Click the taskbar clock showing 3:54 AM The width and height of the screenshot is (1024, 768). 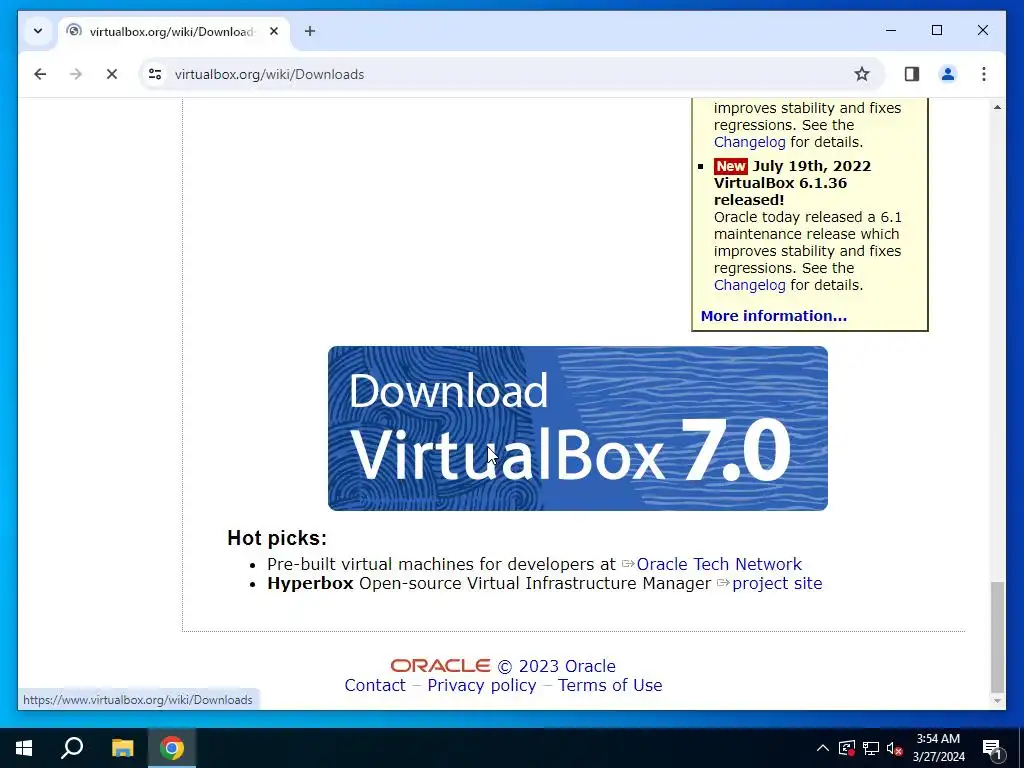click(x=938, y=748)
